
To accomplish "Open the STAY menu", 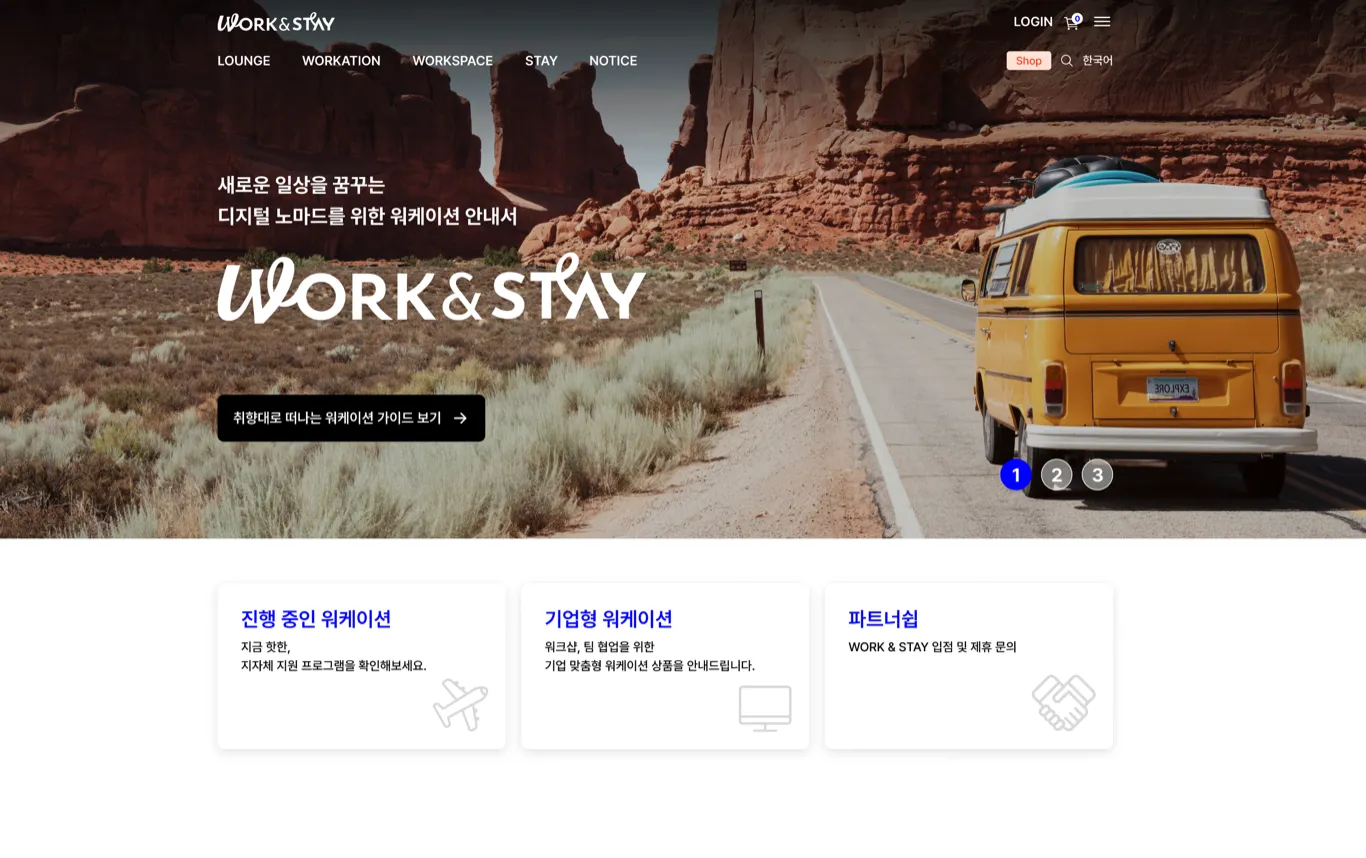I will (x=541, y=61).
